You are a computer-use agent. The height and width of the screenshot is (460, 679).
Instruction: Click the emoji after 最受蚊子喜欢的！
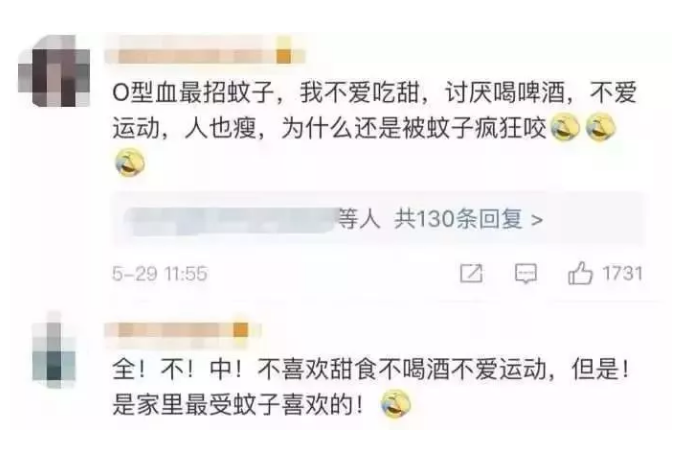396,404
